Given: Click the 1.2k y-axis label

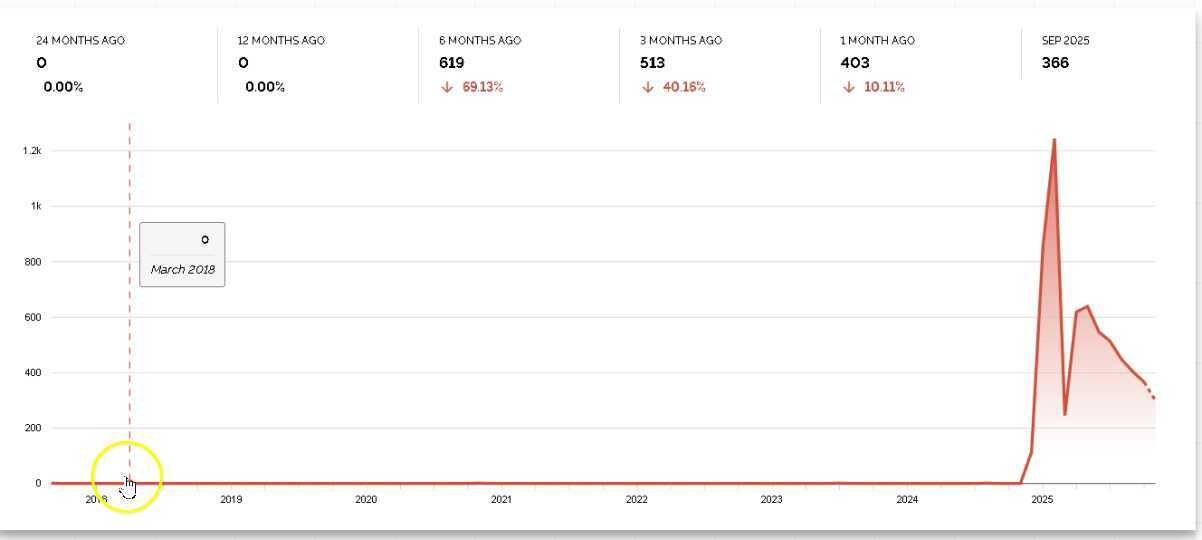Looking at the screenshot, I should [32, 151].
